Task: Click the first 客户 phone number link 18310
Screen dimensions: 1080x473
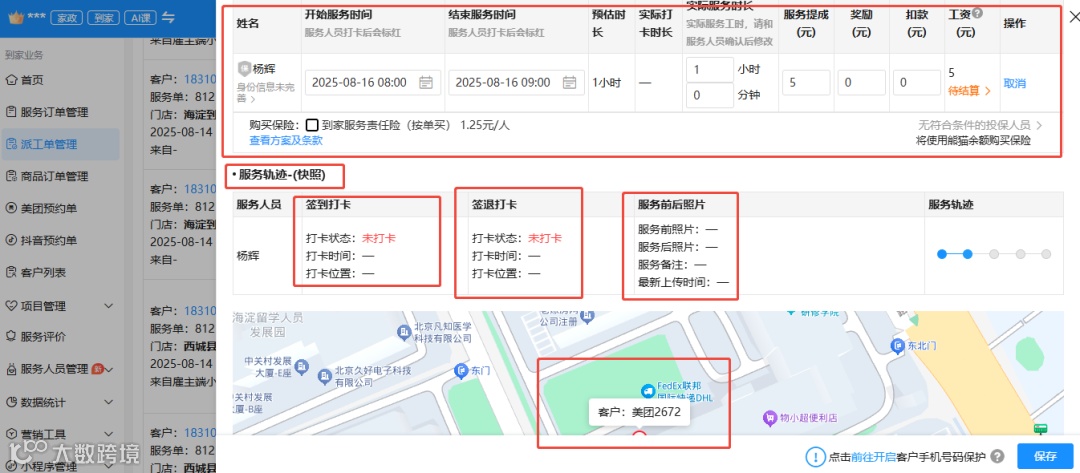Action: coord(200,80)
